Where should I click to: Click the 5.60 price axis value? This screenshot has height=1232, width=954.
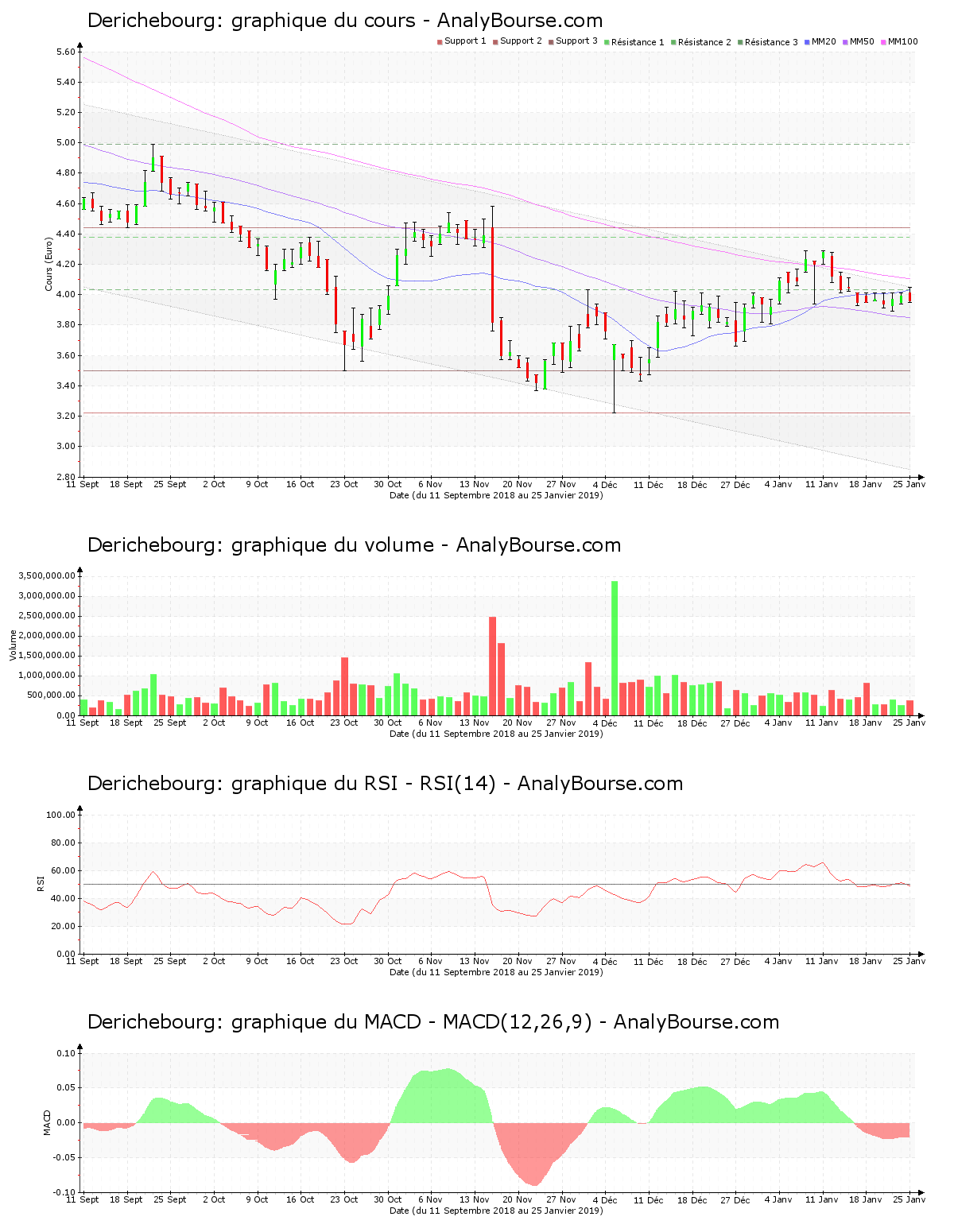point(66,52)
